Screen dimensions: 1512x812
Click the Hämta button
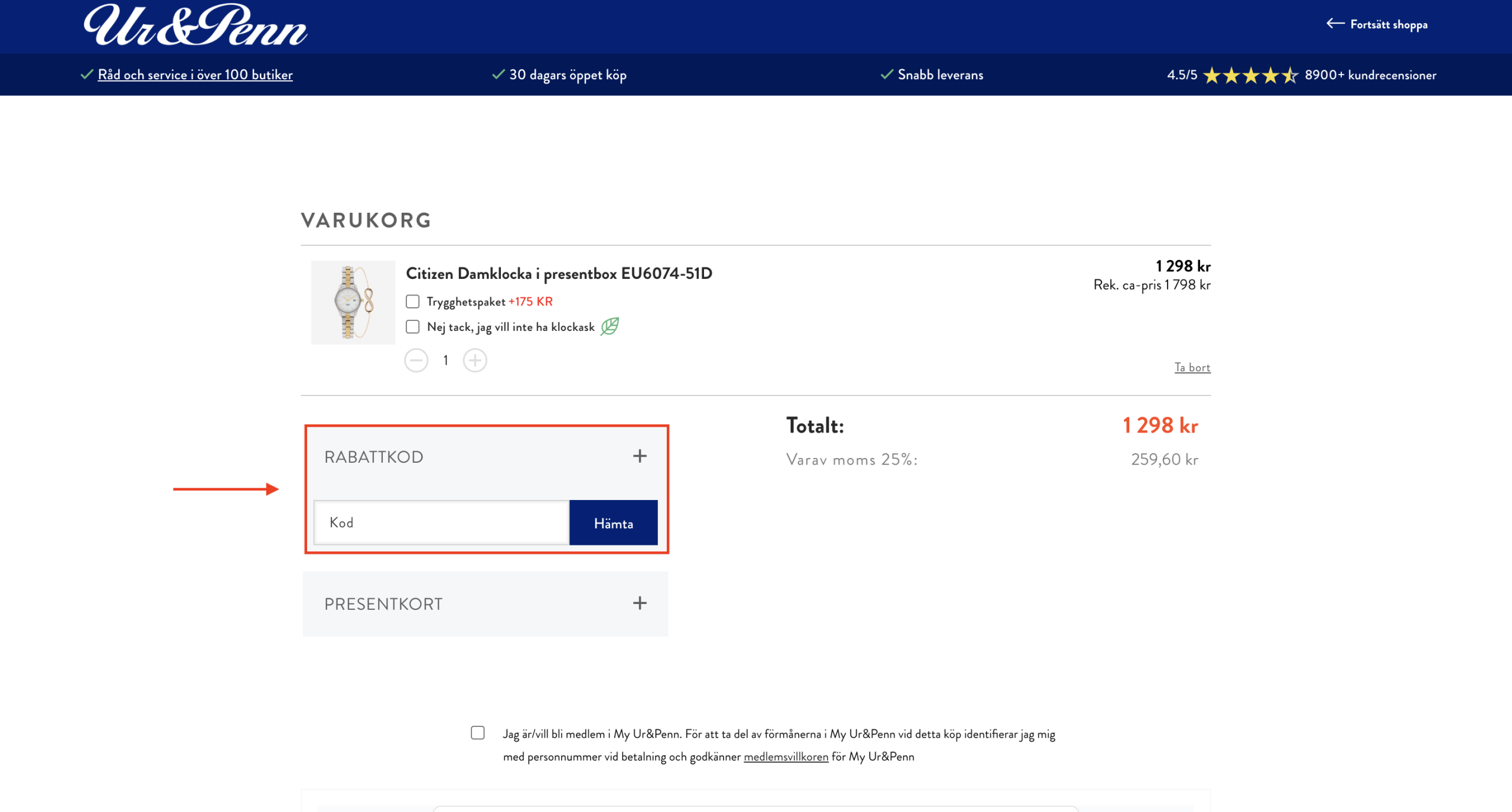click(x=614, y=523)
